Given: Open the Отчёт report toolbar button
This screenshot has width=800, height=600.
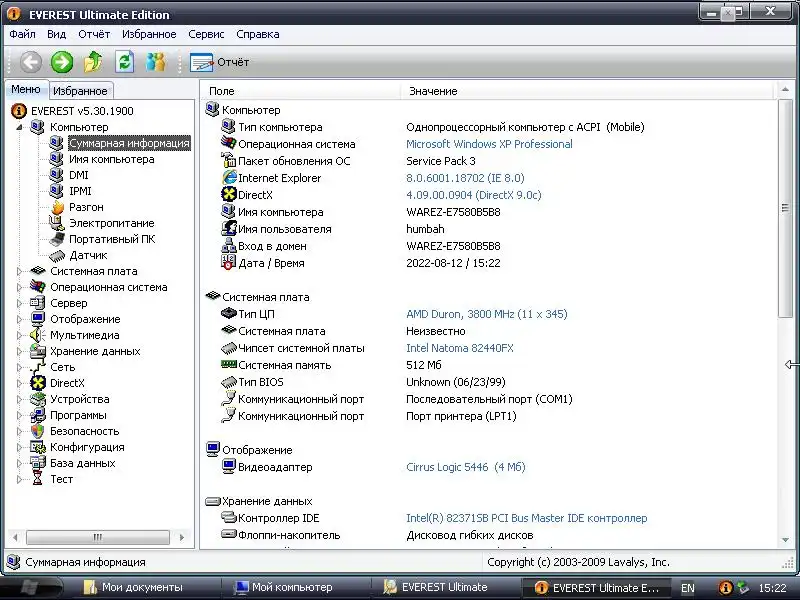Looking at the screenshot, I should coord(219,62).
